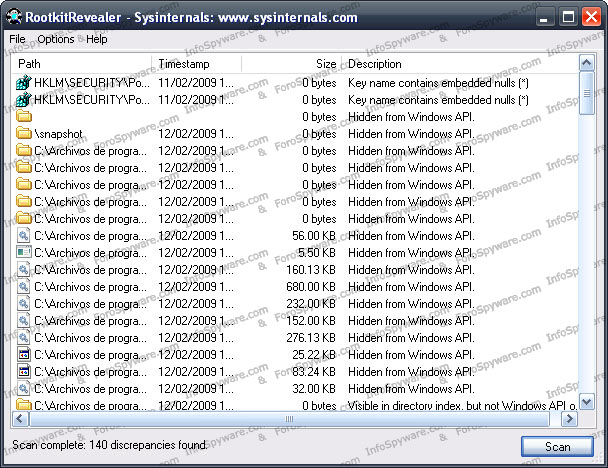Click the file icon in the 276.13 KB row
Screen dimensions: 608x468
tap(24, 338)
